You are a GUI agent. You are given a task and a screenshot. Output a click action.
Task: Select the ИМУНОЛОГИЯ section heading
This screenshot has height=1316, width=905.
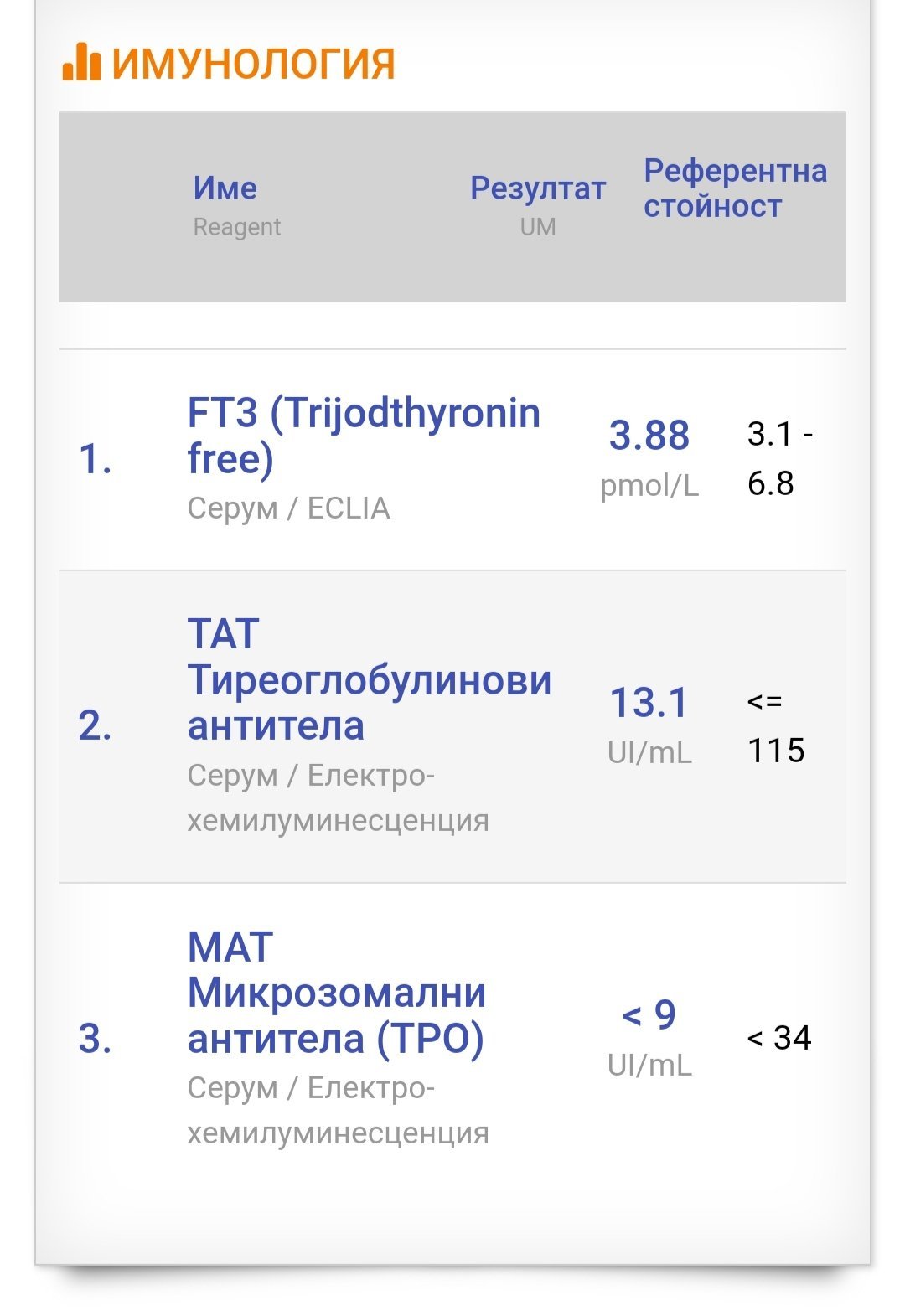coord(253,64)
